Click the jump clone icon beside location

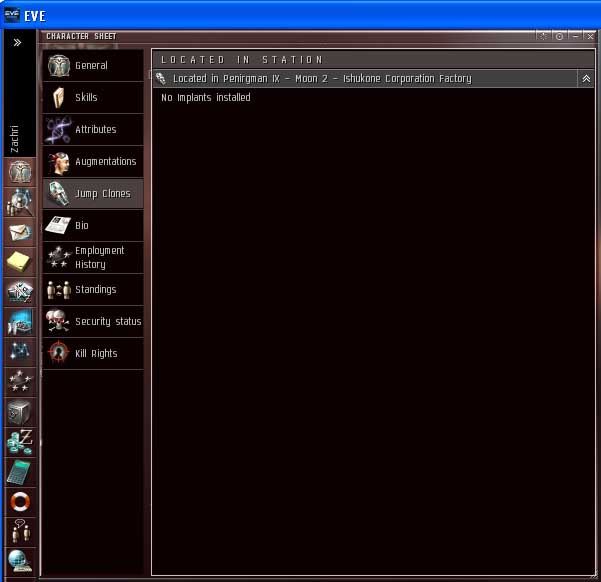[161, 79]
